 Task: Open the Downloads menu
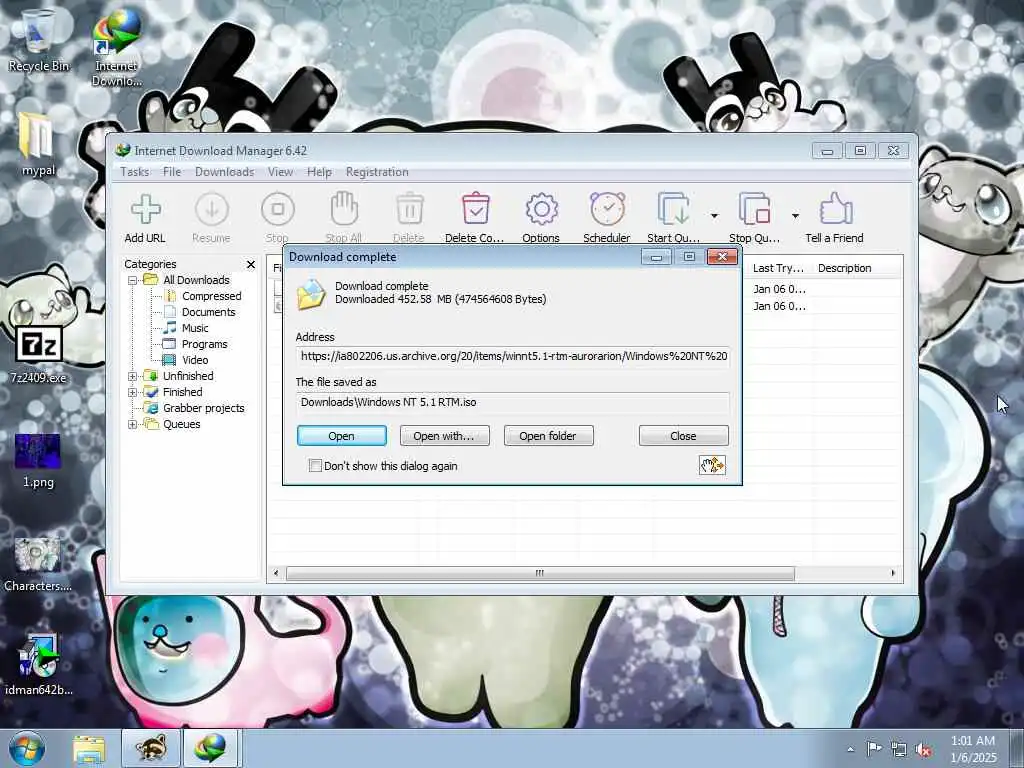point(224,172)
